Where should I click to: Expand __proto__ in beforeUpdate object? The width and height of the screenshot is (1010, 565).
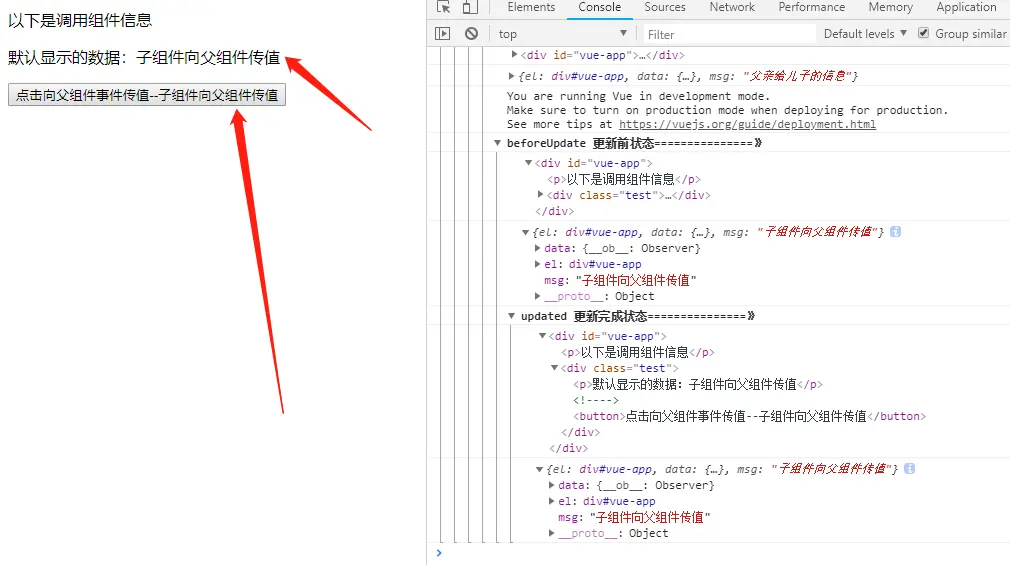[537, 296]
